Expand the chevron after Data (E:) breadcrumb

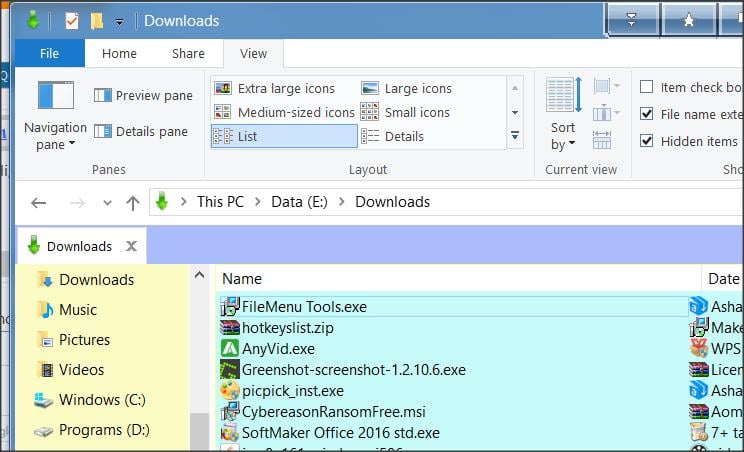pos(342,202)
